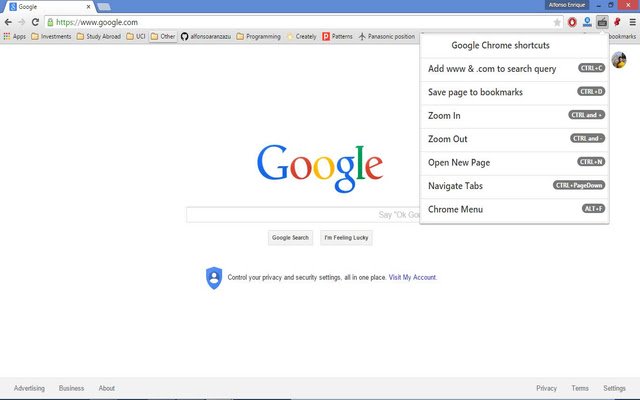Select the Open New Page entry
Viewport: 640px width, 400px height.
tap(514, 163)
